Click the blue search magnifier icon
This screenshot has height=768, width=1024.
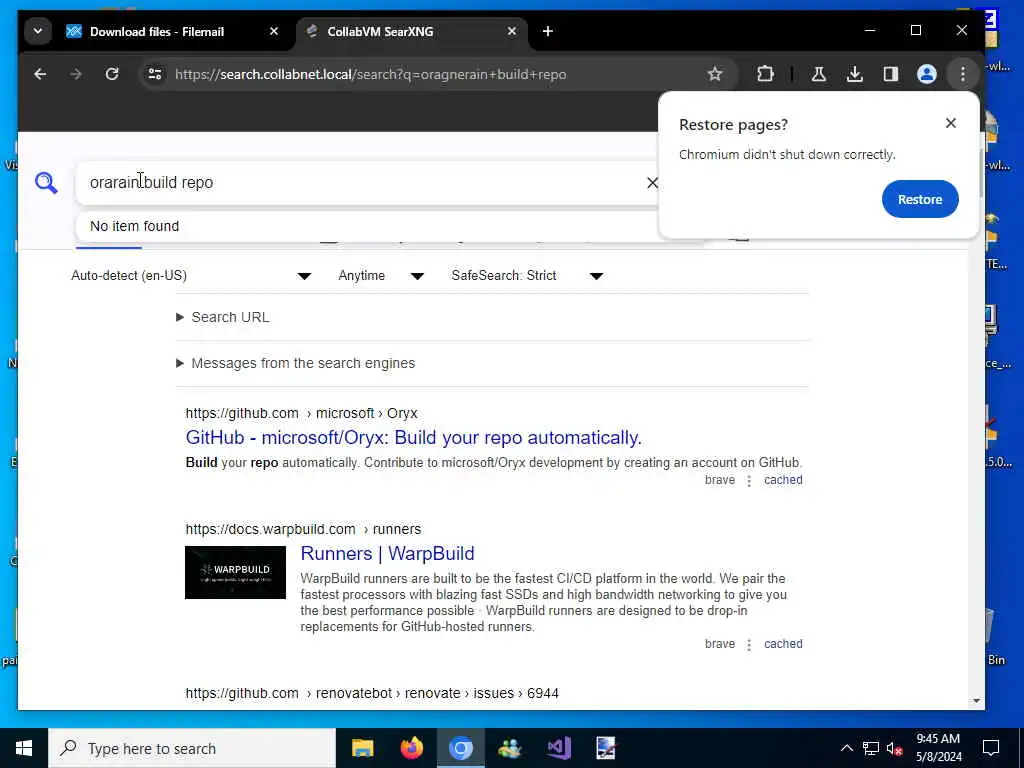46,183
